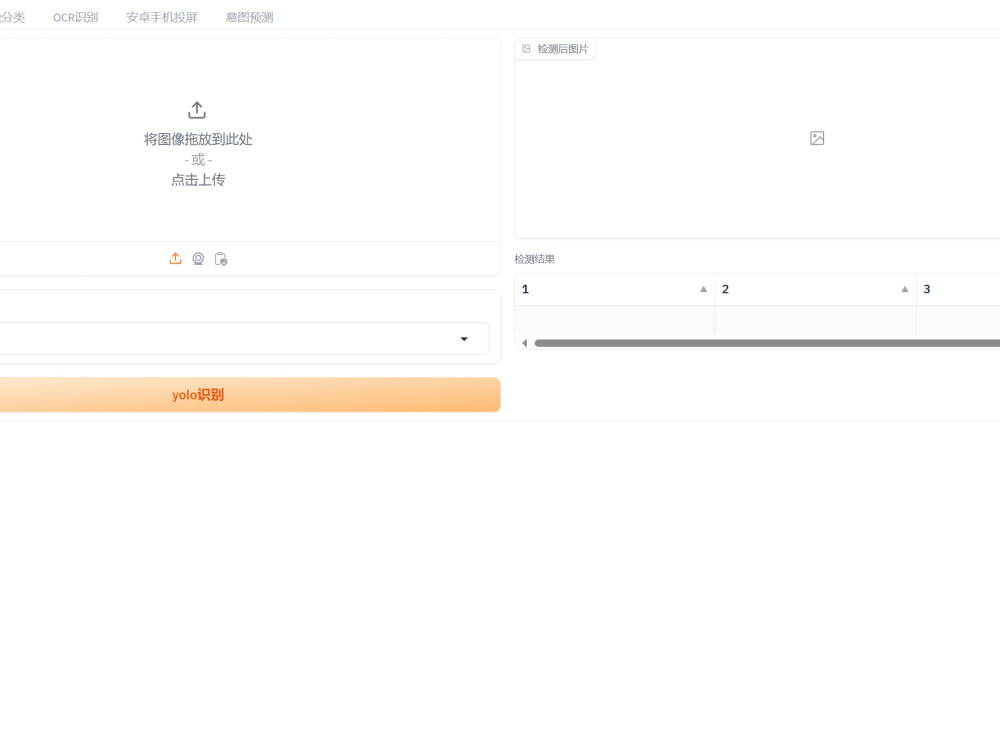Screen dimensions: 1000x750
Task: Switch to the OCR识别 tab
Action: click(75, 17)
